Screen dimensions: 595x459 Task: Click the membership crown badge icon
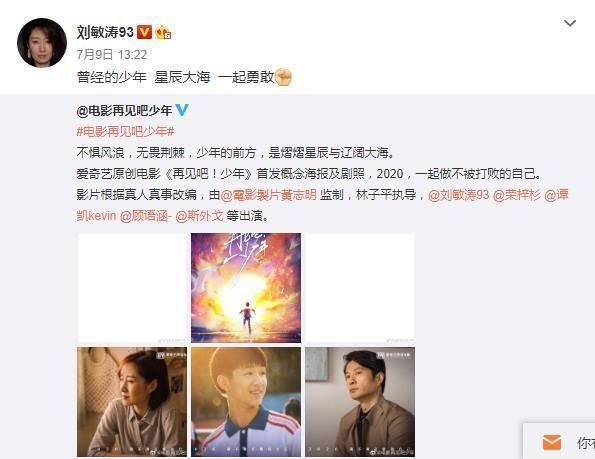coord(163,32)
